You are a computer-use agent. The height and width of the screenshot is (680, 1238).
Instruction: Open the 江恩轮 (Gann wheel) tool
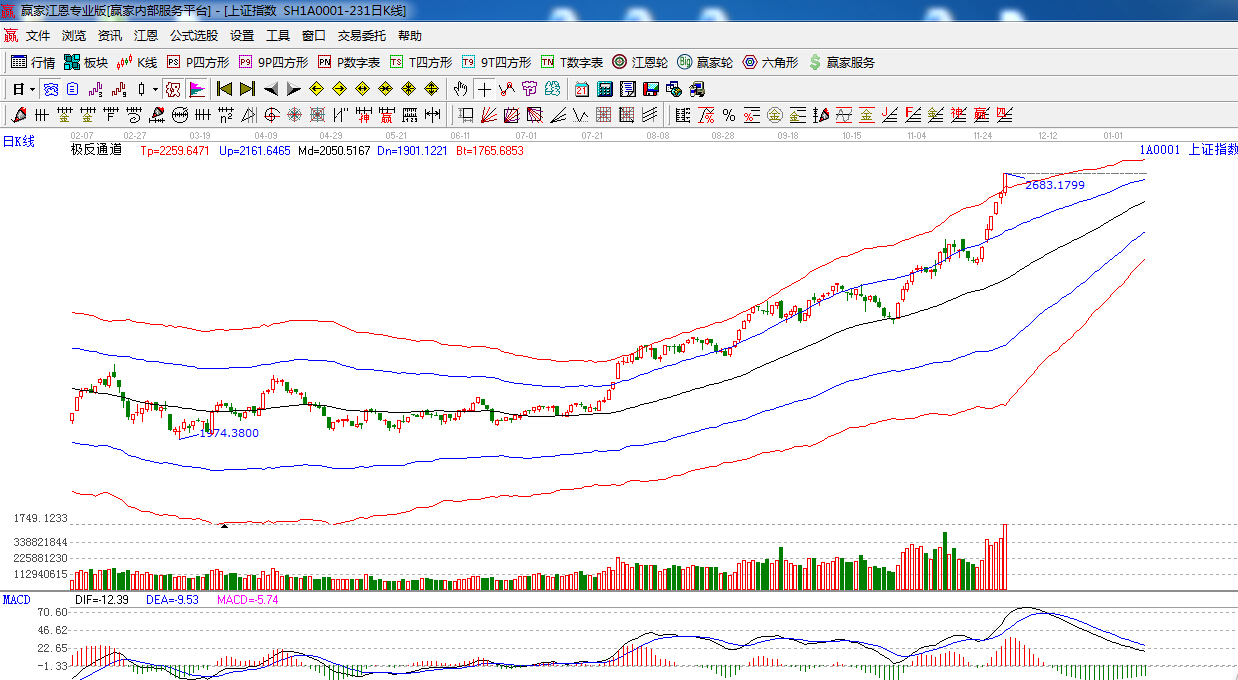point(640,62)
